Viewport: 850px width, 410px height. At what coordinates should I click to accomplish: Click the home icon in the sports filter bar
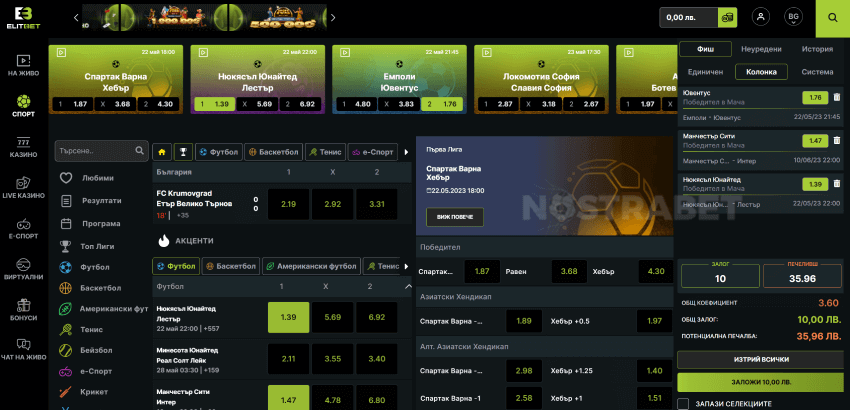coord(162,152)
